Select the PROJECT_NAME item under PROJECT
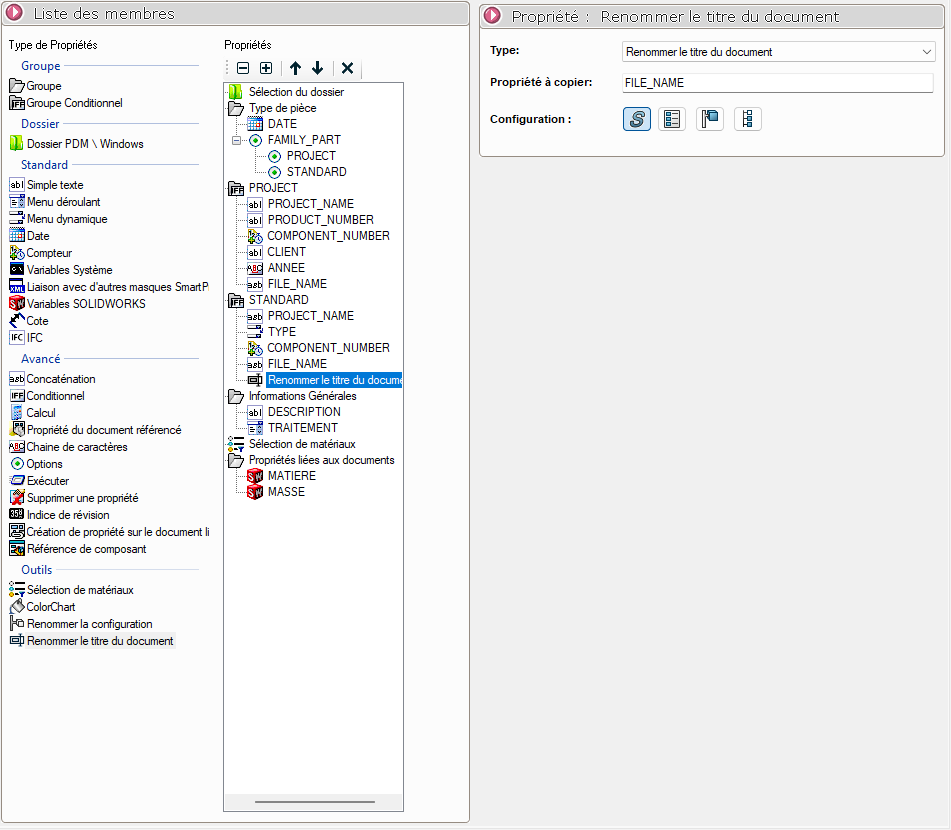951x830 pixels. click(310, 204)
